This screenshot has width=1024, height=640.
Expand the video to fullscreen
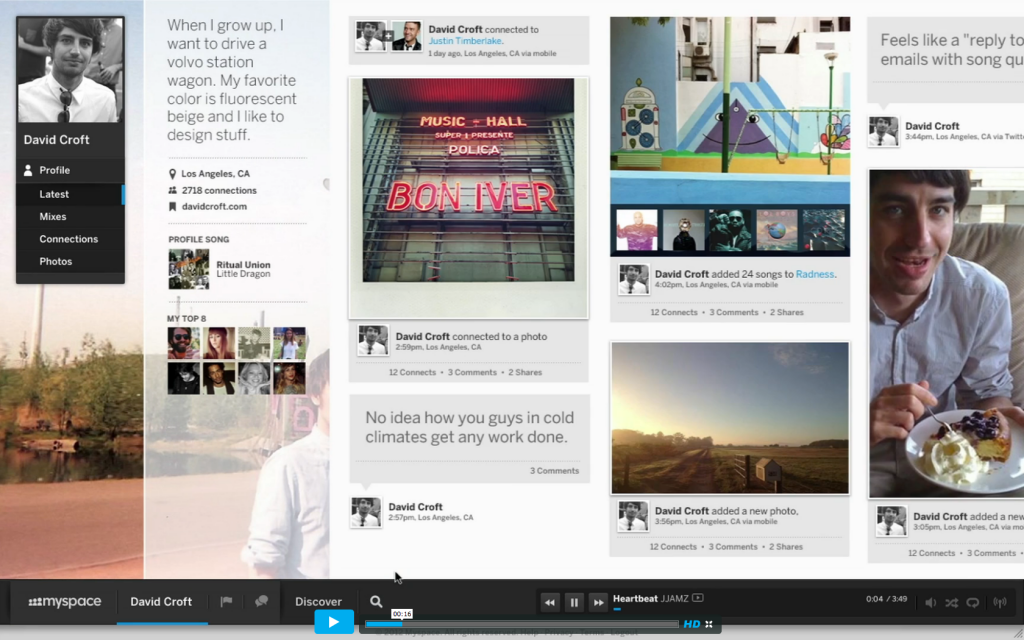[709, 624]
